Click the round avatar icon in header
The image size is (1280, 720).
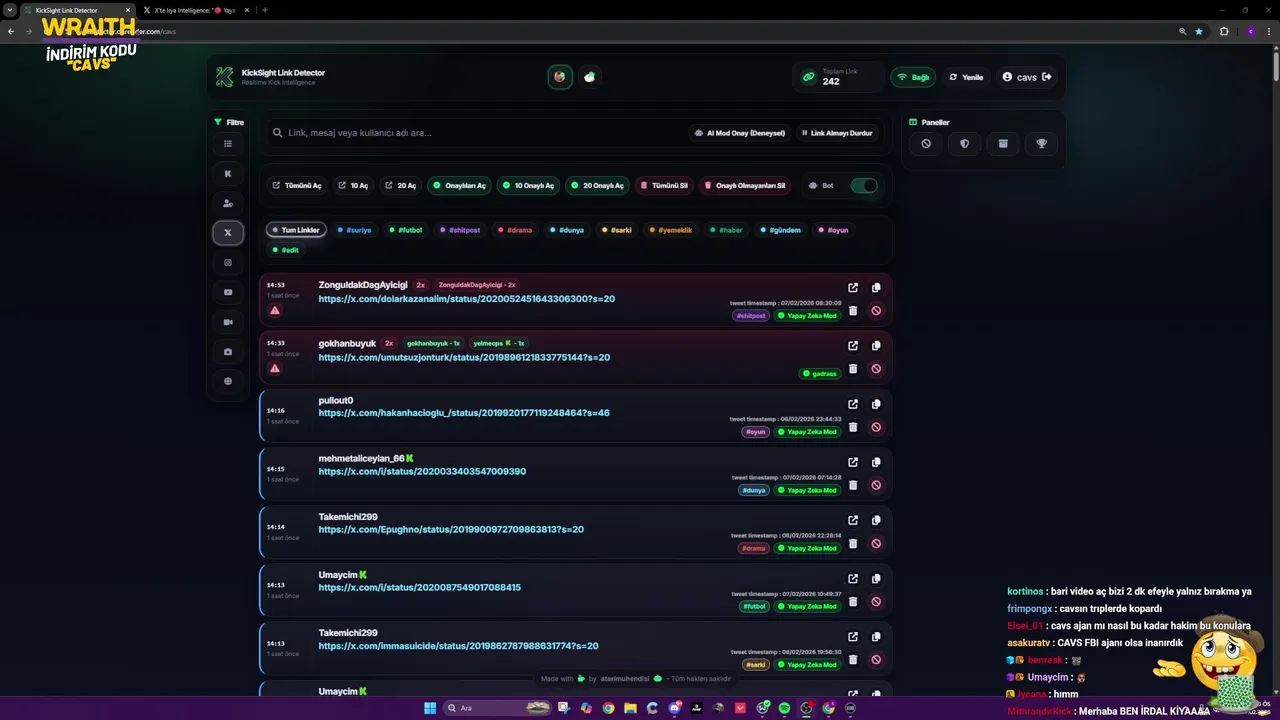(x=560, y=77)
